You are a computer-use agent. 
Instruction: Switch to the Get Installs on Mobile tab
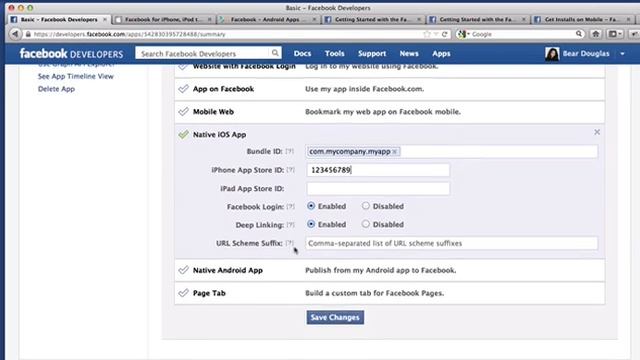(x=584, y=19)
